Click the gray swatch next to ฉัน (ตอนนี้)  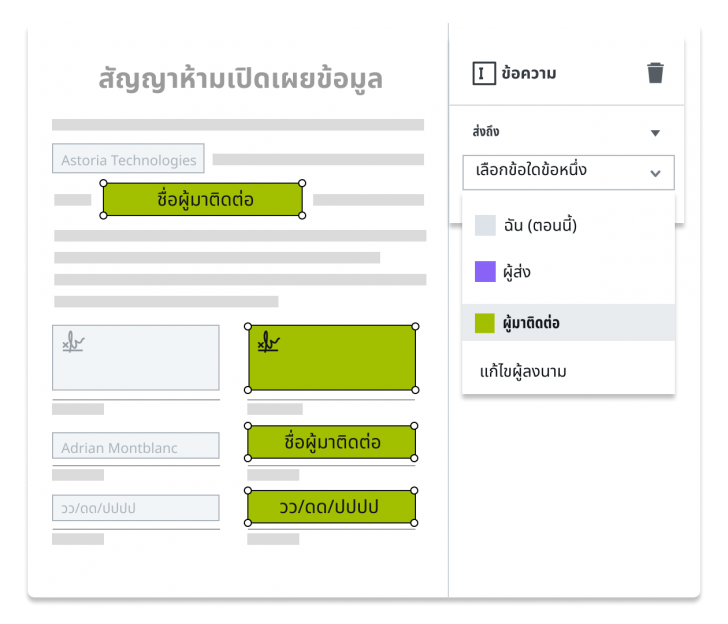(x=485, y=225)
